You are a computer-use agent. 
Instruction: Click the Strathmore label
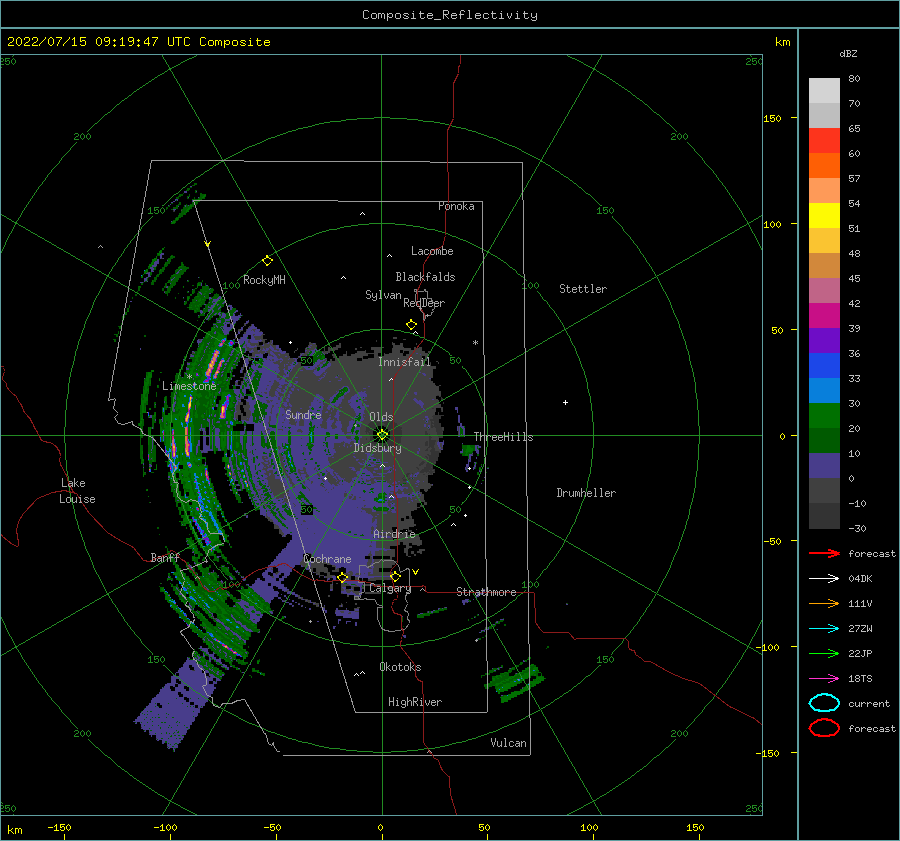click(487, 592)
